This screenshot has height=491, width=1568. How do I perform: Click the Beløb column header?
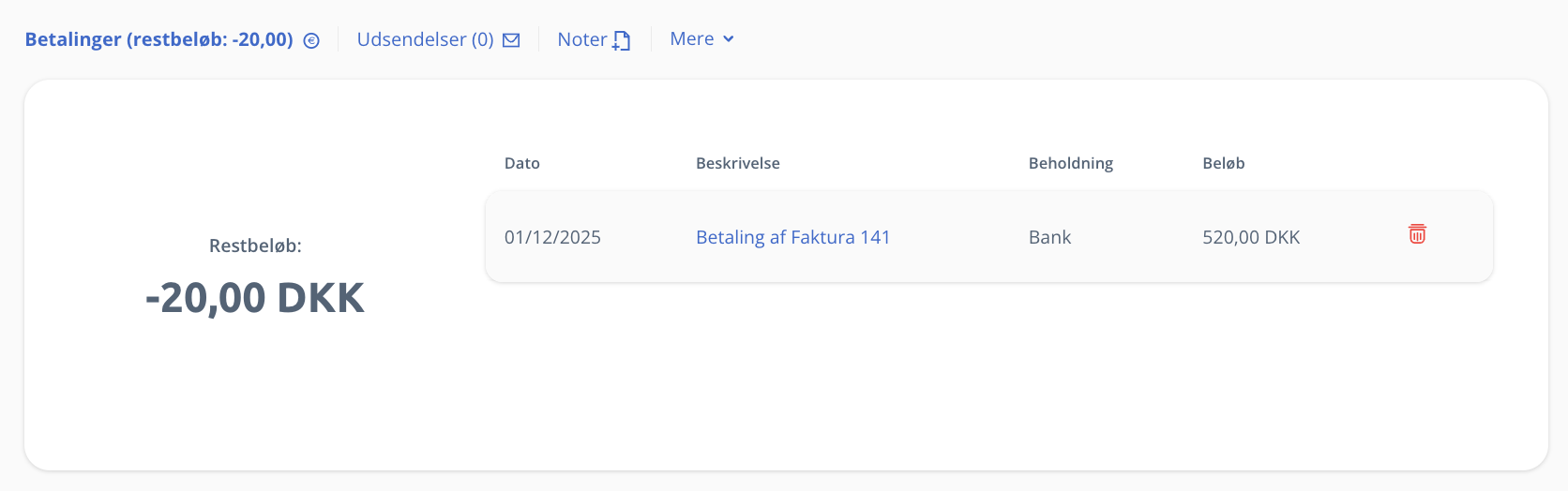click(x=1223, y=163)
